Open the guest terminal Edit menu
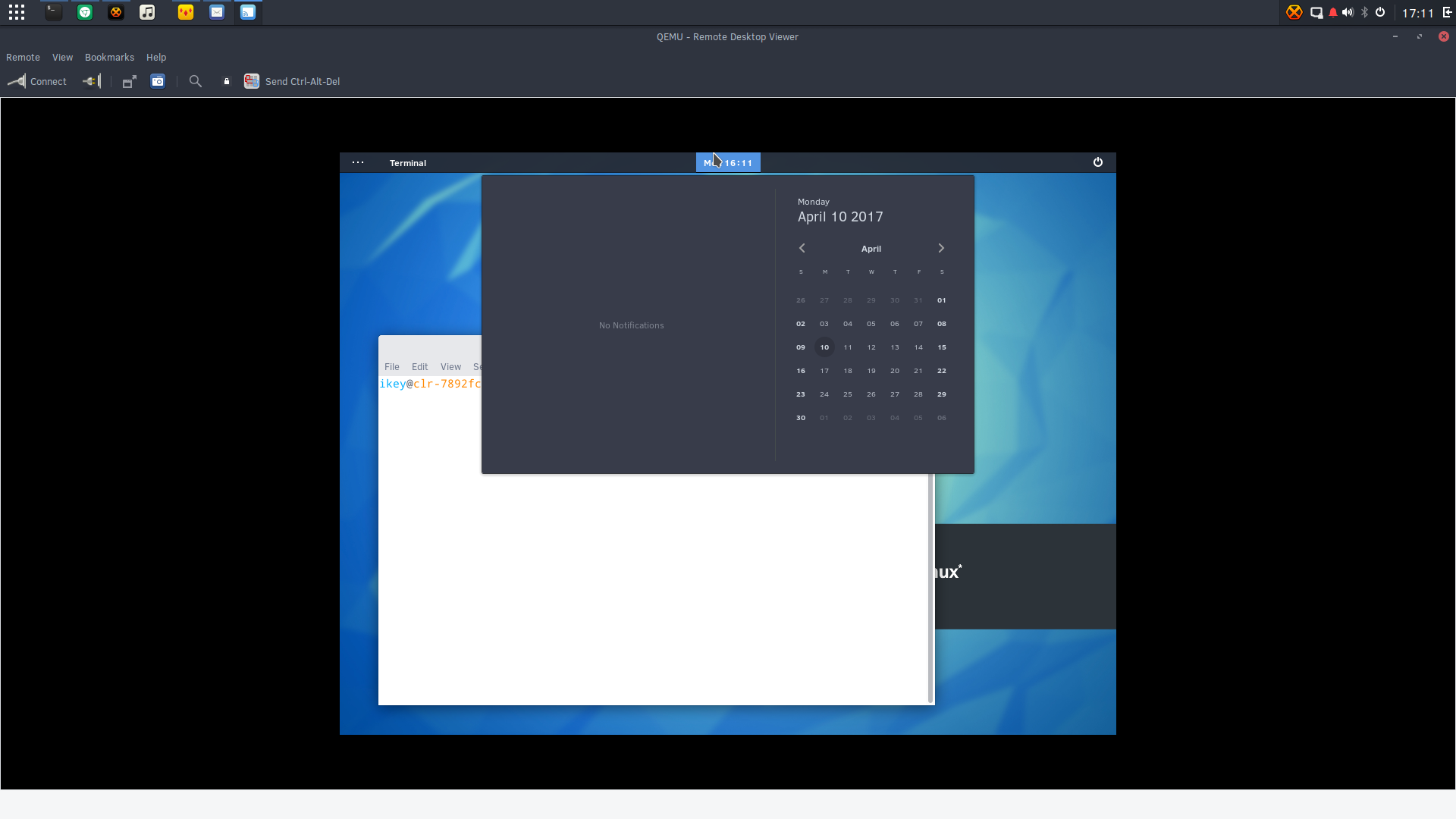The image size is (1456, 819). pyautogui.click(x=420, y=367)
